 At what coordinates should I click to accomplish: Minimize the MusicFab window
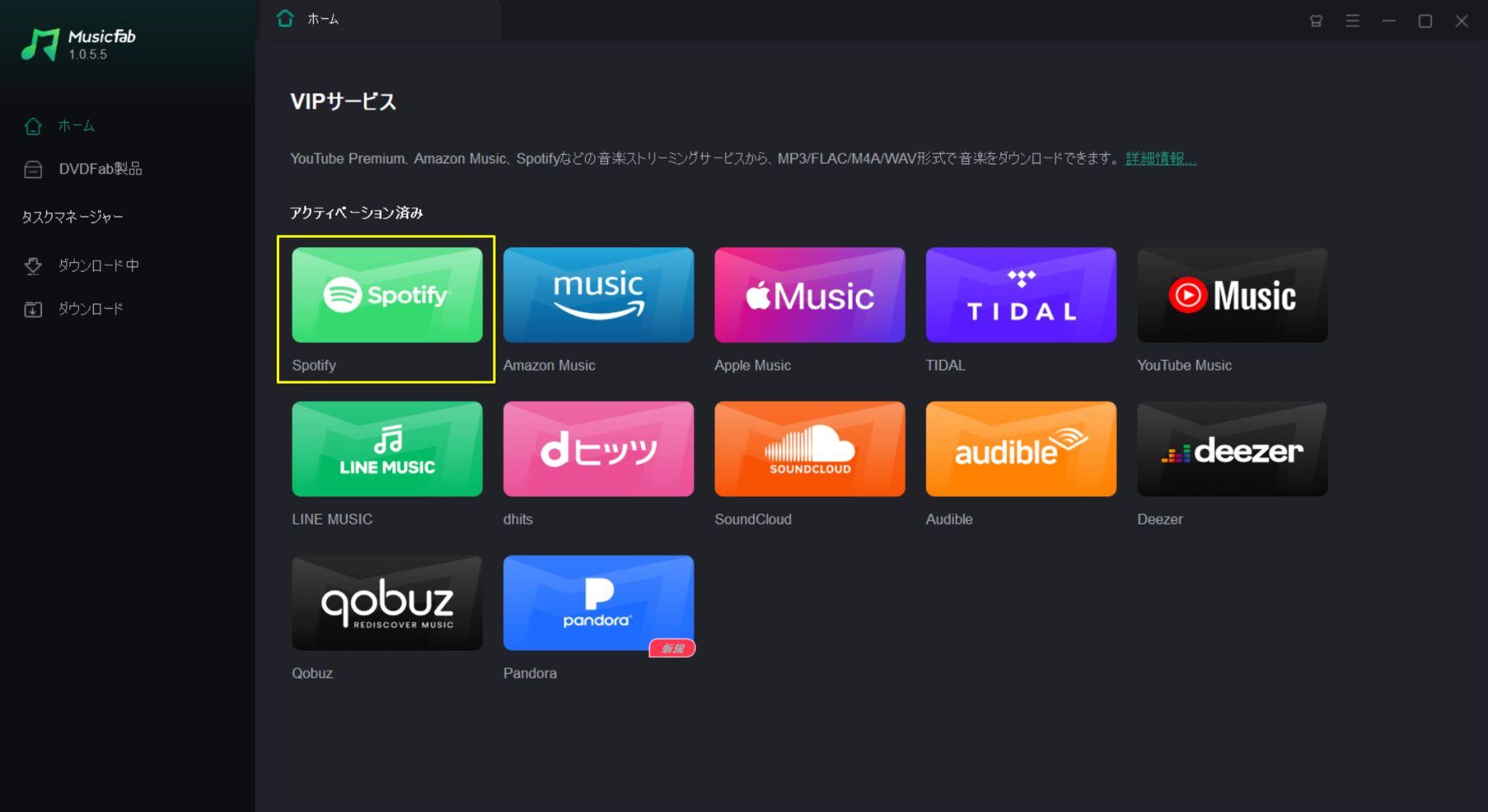(1388, 21)
